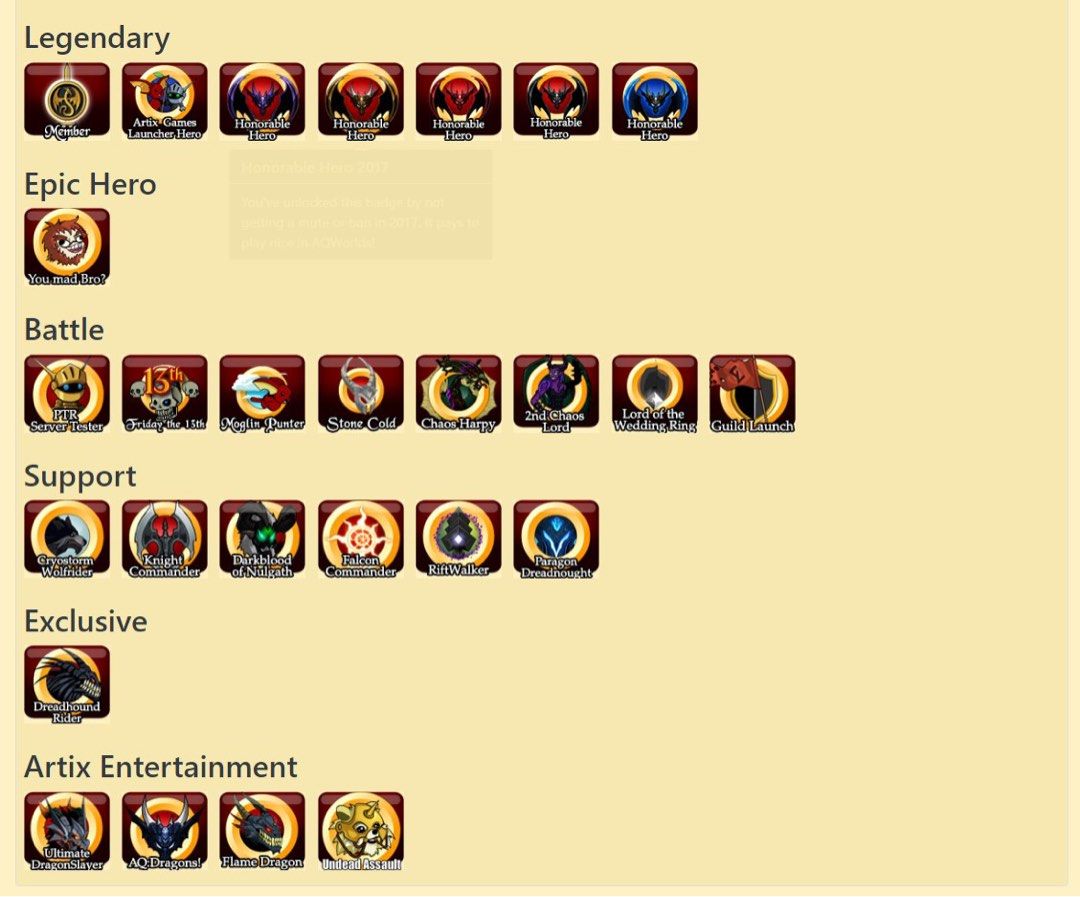This screenshot has width=1080, height=897.
Task: Open the 2nd Chaos Lord badge
Action: pos(556,393)
